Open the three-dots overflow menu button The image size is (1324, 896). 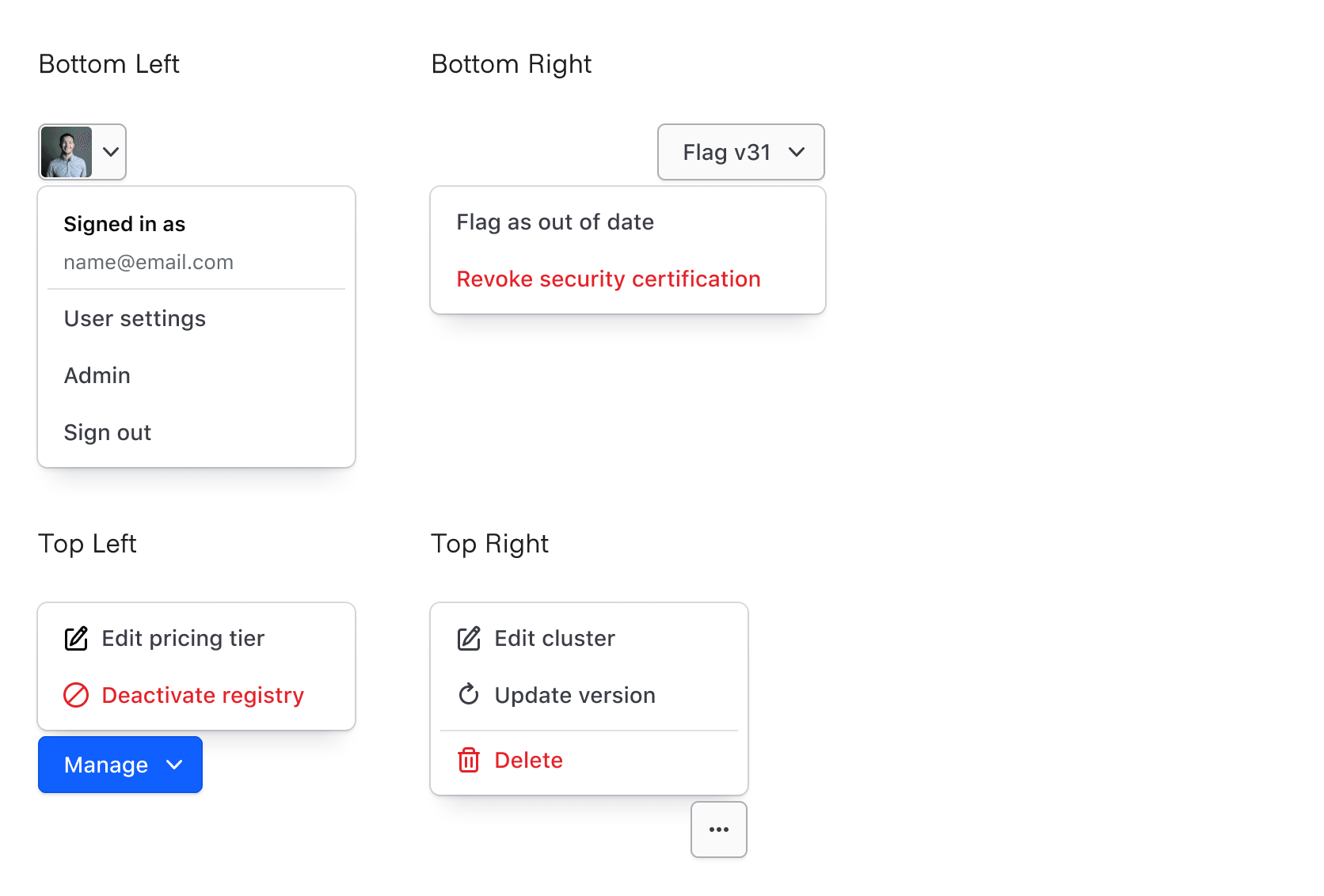tap(718, 830)
